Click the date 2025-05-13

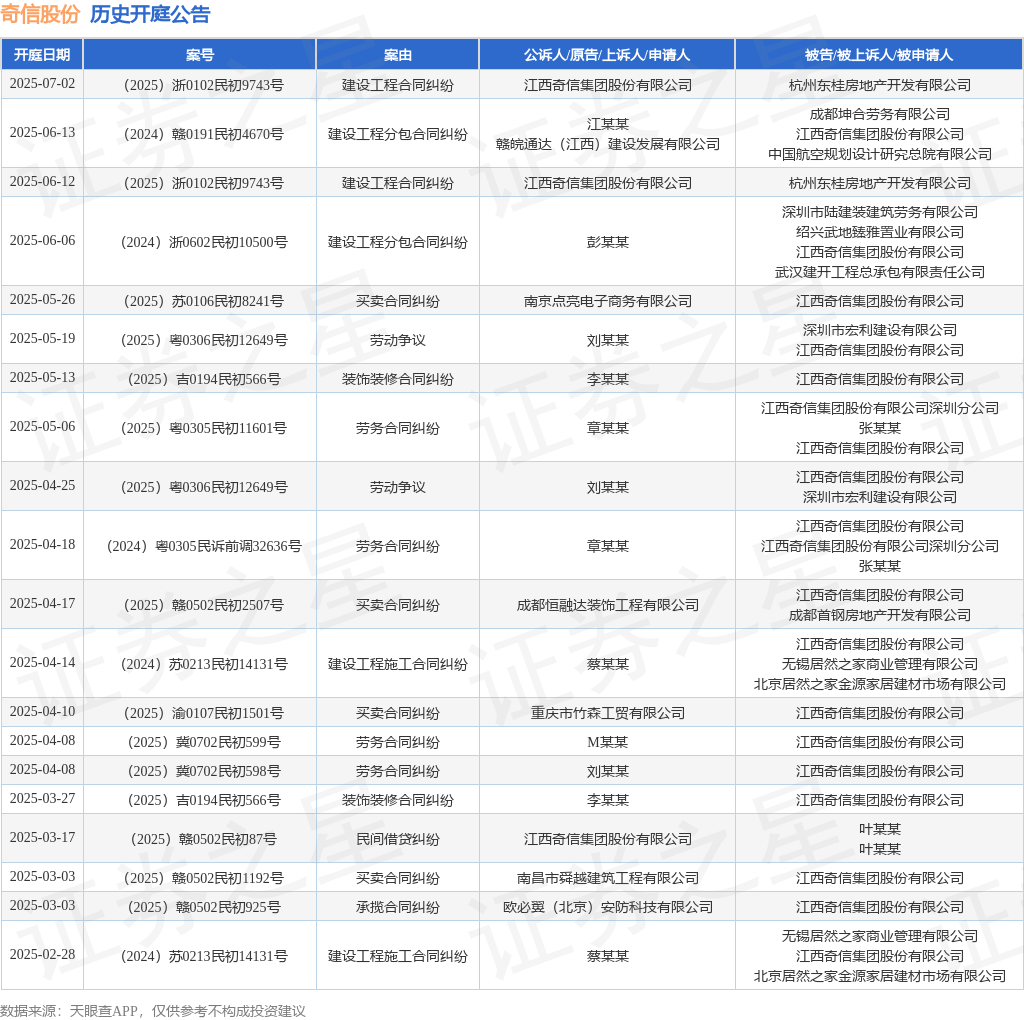[x=42, y=377]
